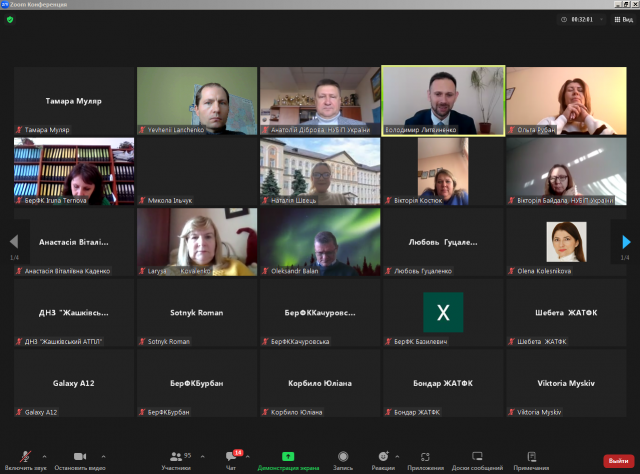Screen dimensions: 640x474
Task: Select Larysa Kovalenko video tile
Action: (197, 242)
